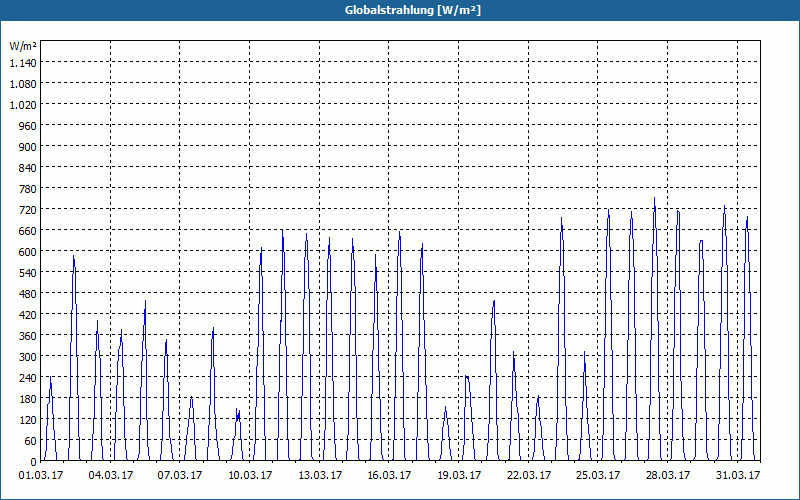
Task: Click the 600 y-axis label
Action: [28, 252]
